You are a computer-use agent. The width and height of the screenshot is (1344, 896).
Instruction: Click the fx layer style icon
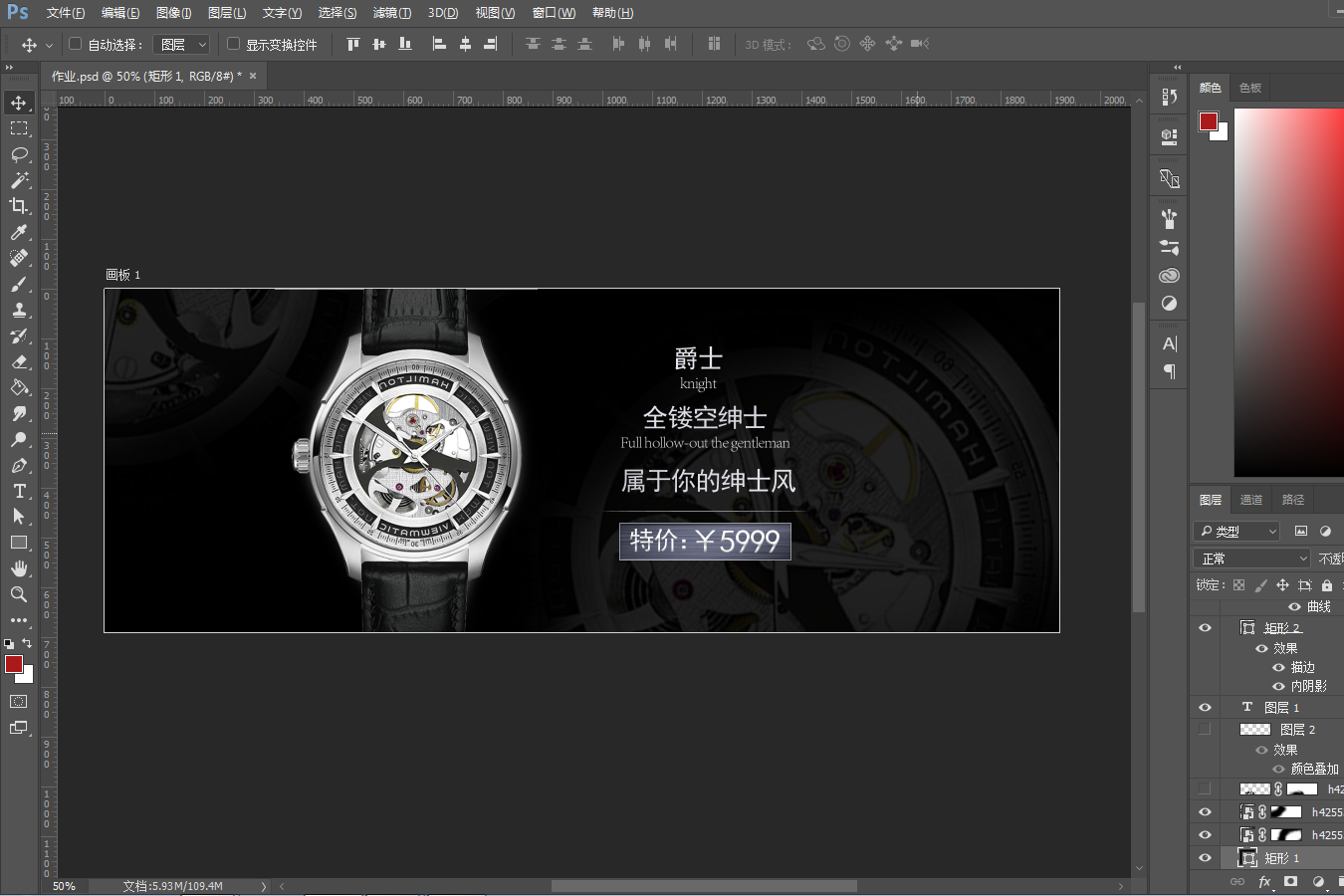click(1264, 882)
